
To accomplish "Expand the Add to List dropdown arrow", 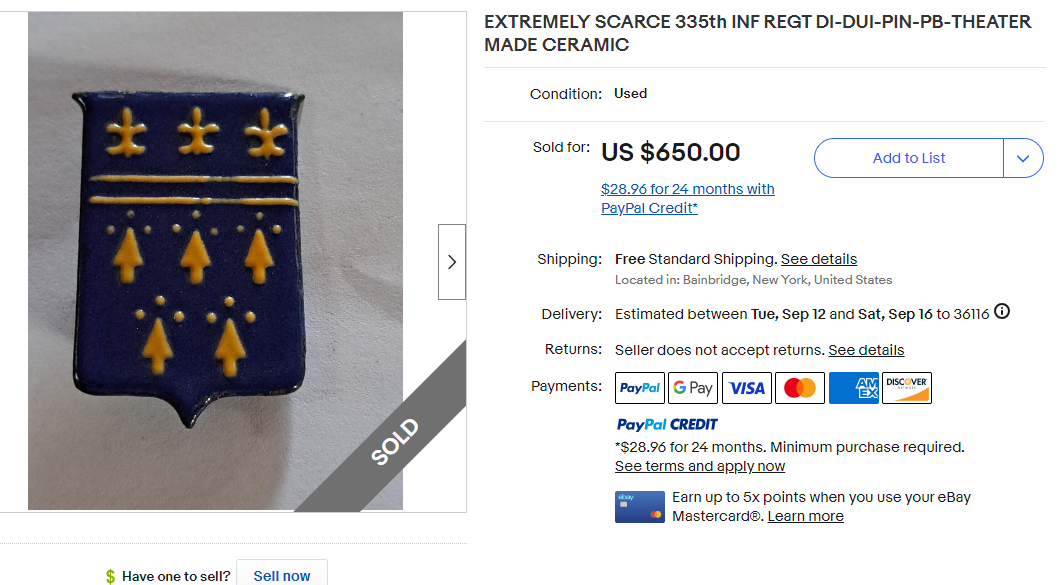I will [x=1023, y=158].
